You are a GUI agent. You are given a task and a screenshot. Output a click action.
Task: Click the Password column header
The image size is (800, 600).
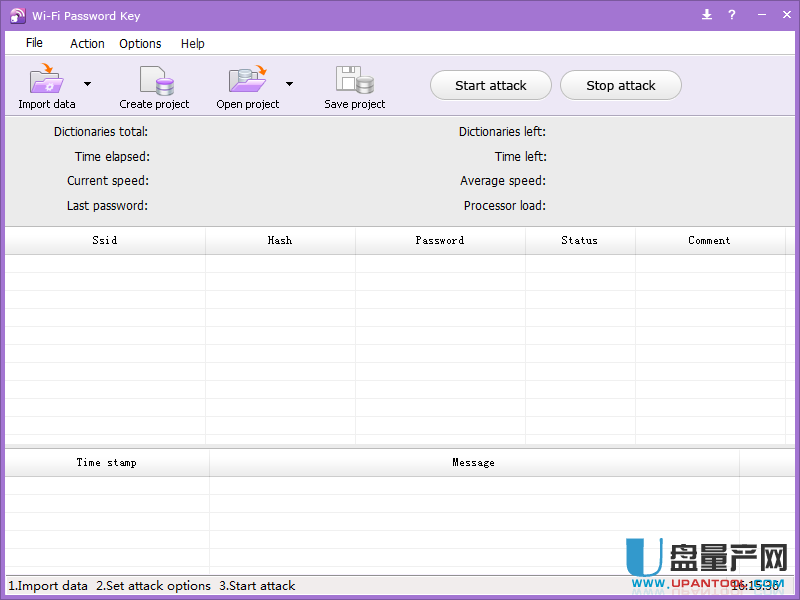coord(440,240)
